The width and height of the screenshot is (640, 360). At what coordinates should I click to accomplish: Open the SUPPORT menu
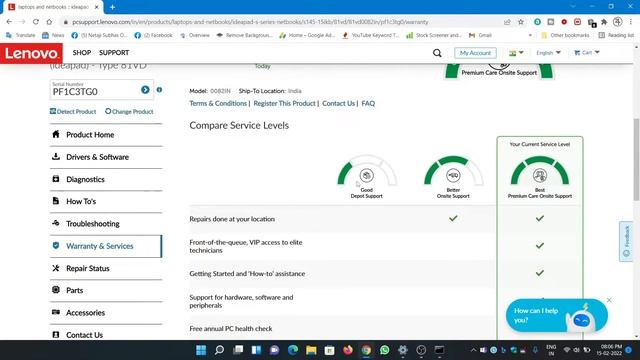pos(114,53)
